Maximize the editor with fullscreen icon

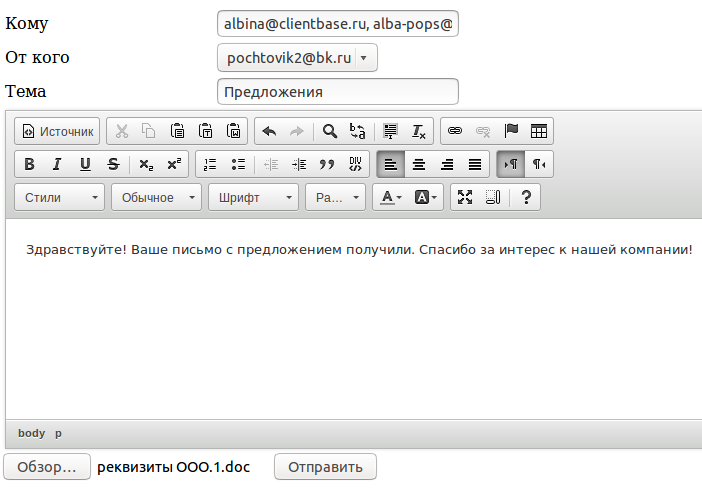(x=464, y=197)
